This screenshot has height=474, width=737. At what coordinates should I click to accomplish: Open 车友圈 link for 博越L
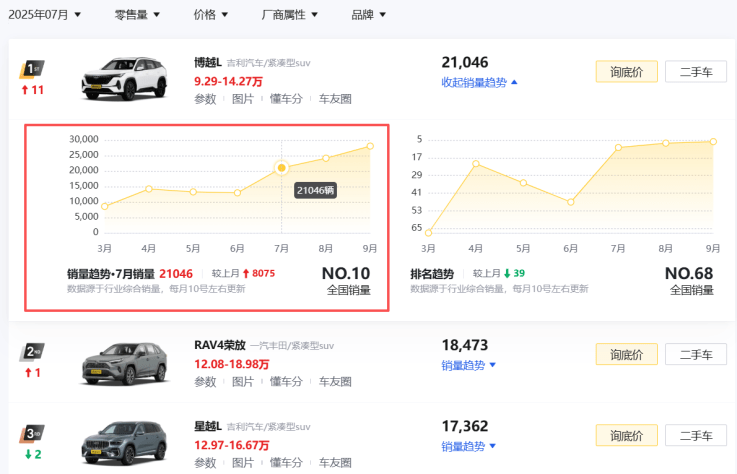[335, 99]
